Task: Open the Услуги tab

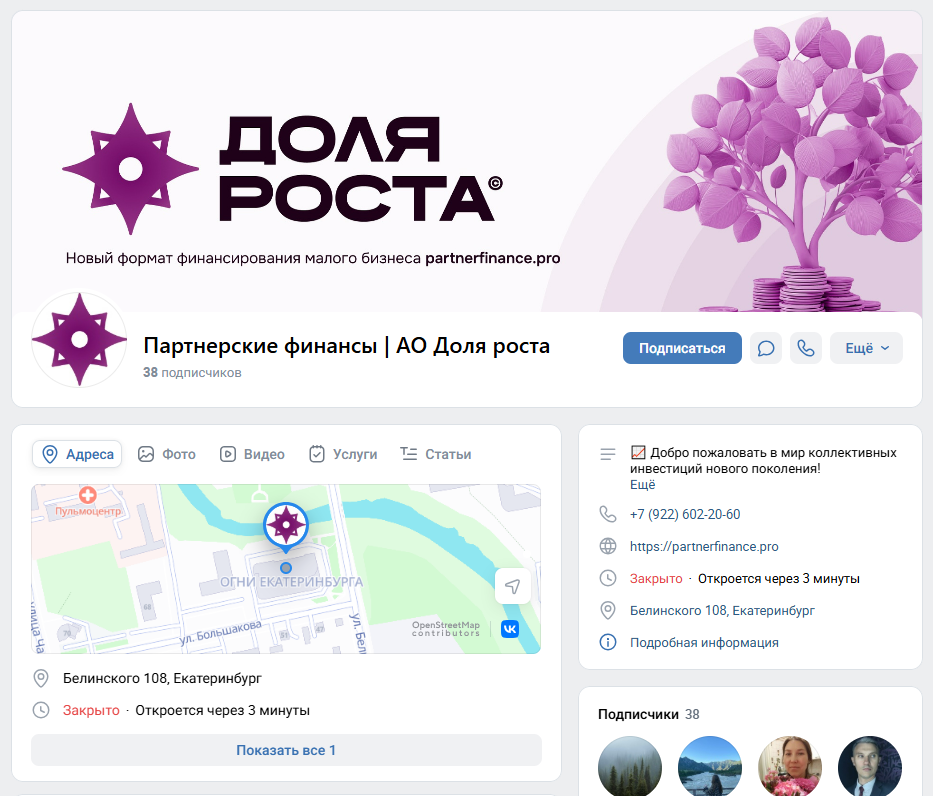Action: (343, 454)
